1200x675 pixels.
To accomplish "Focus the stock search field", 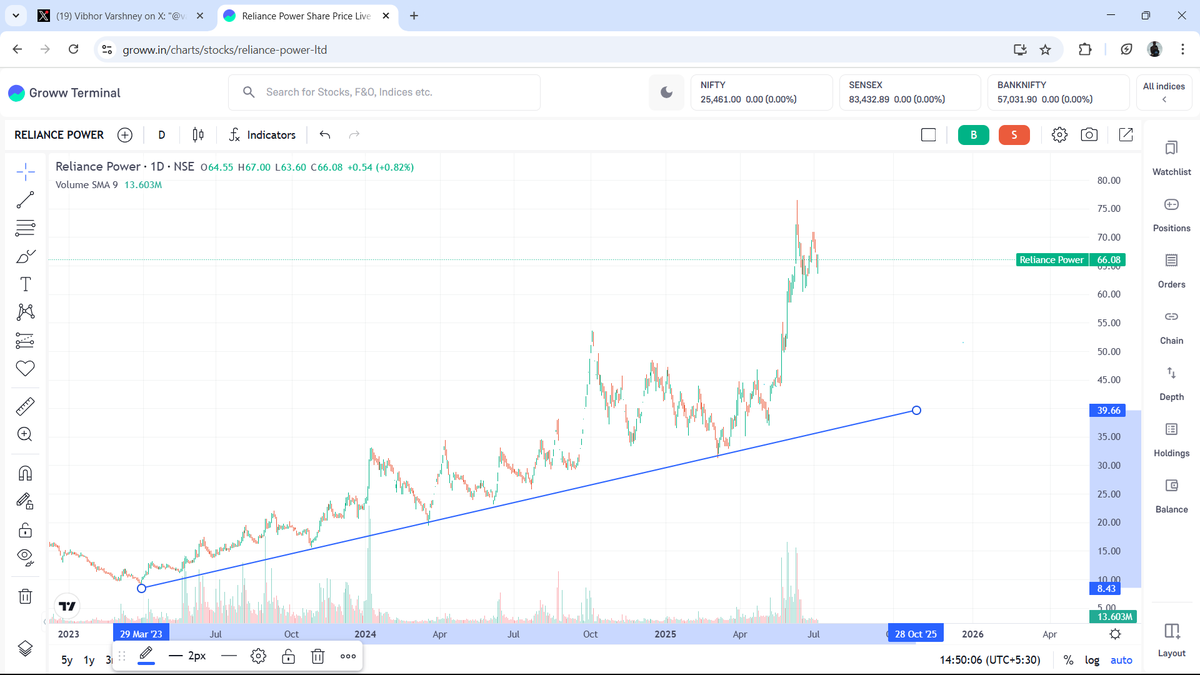I will (385, 92).
